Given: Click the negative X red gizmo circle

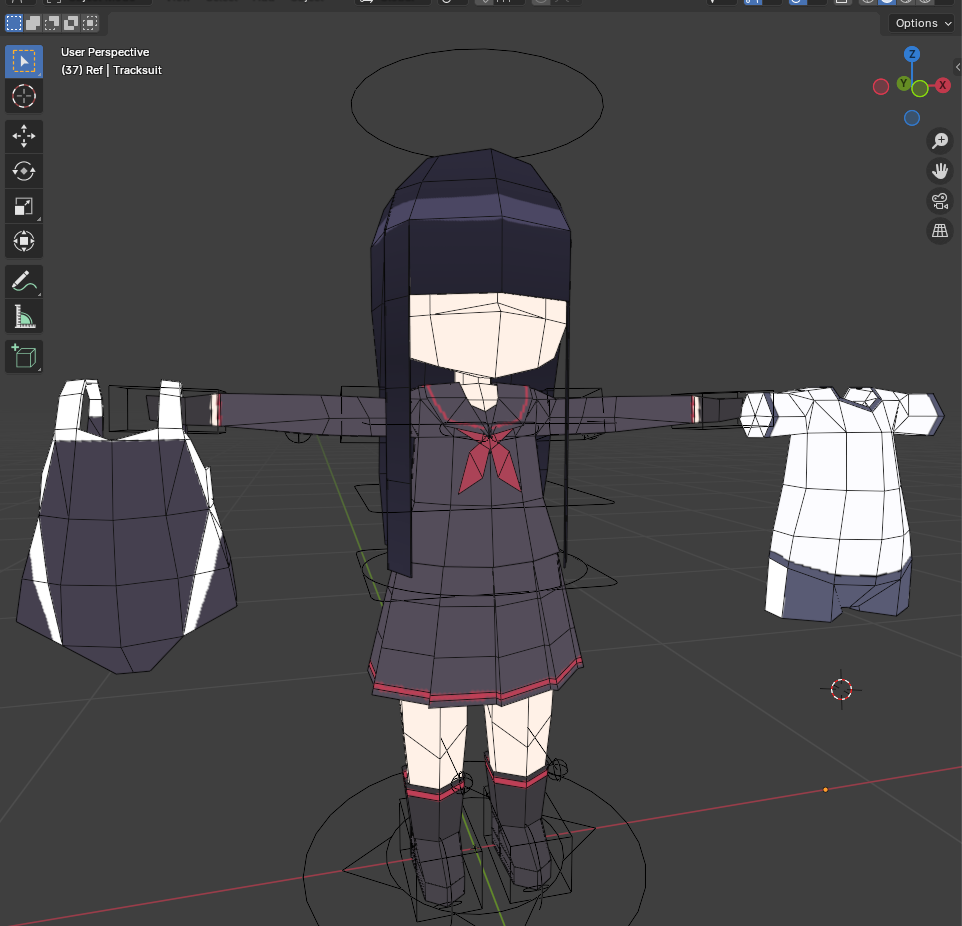Looking at the screenshot, I should (881, 87).
